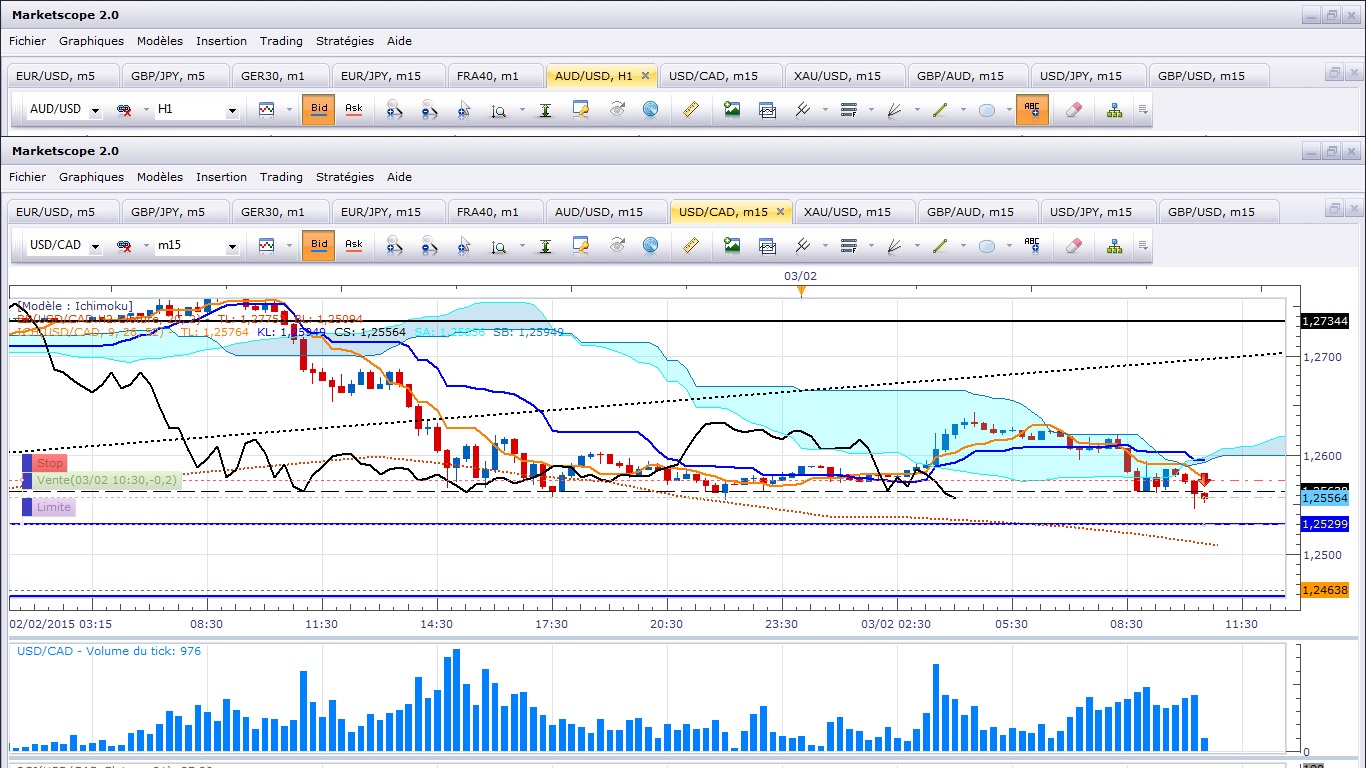Click the orange 1,24638 price label

pyautogui.click(x=1325, y=590)
